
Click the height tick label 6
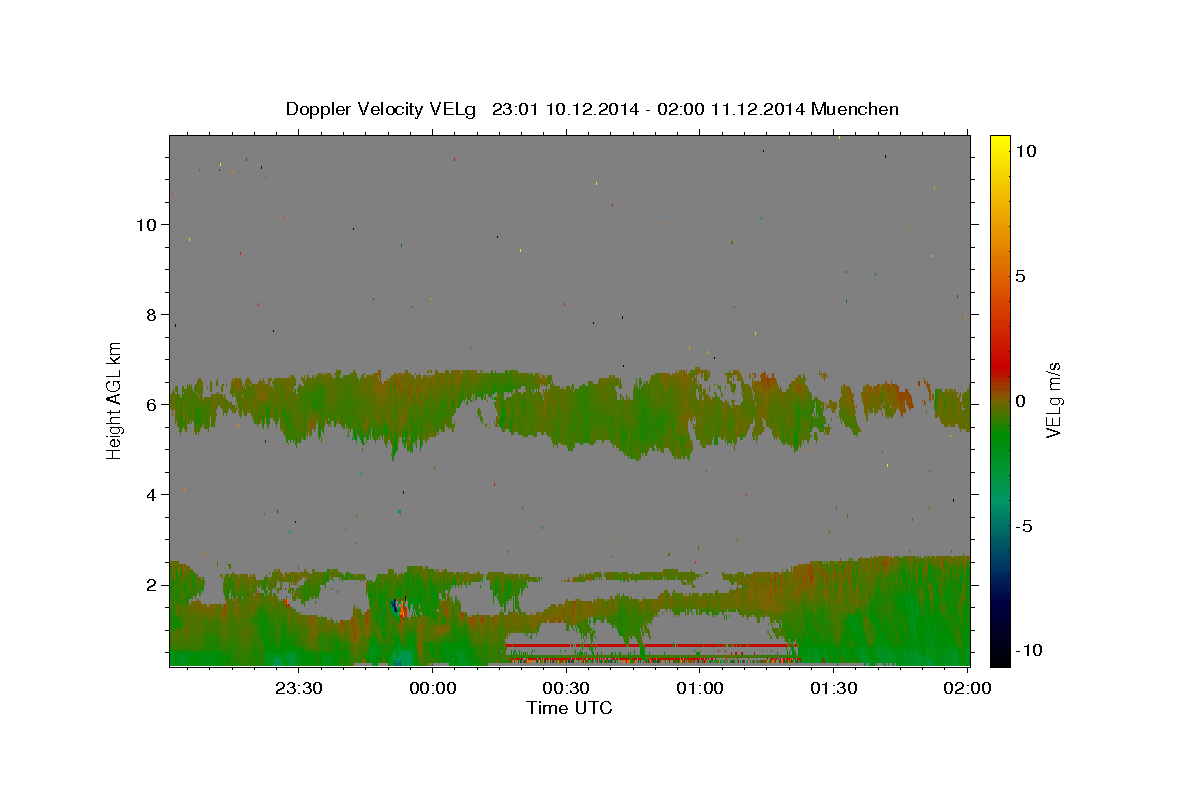pyautogui.click(x=152, y=404)
